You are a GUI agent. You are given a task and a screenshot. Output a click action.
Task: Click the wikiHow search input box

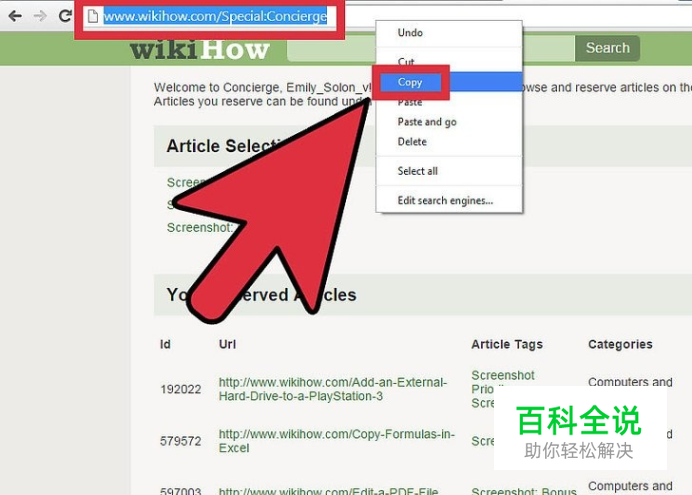(430, 48)
